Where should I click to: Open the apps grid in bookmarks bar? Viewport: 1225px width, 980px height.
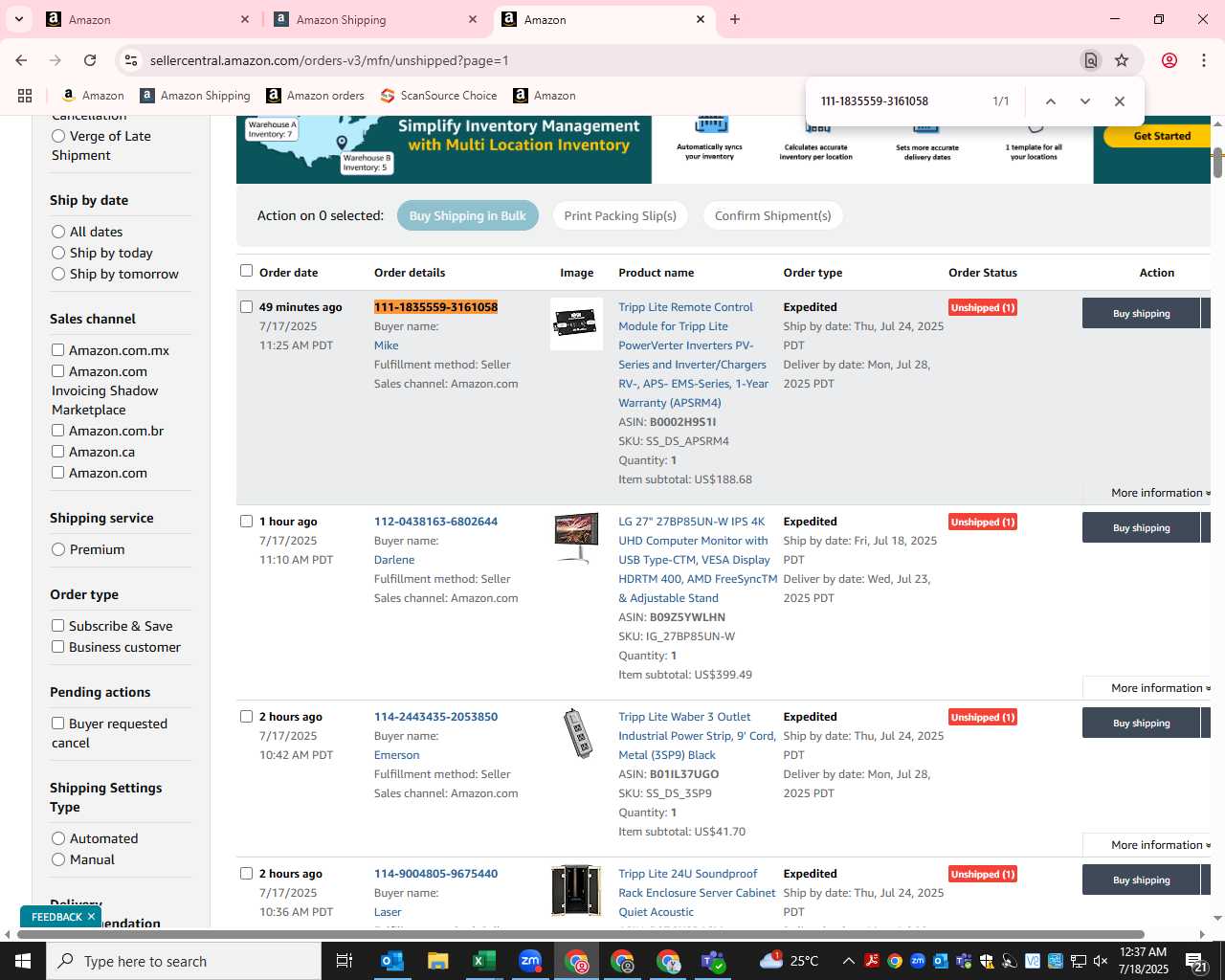click(x=25, y=96)
